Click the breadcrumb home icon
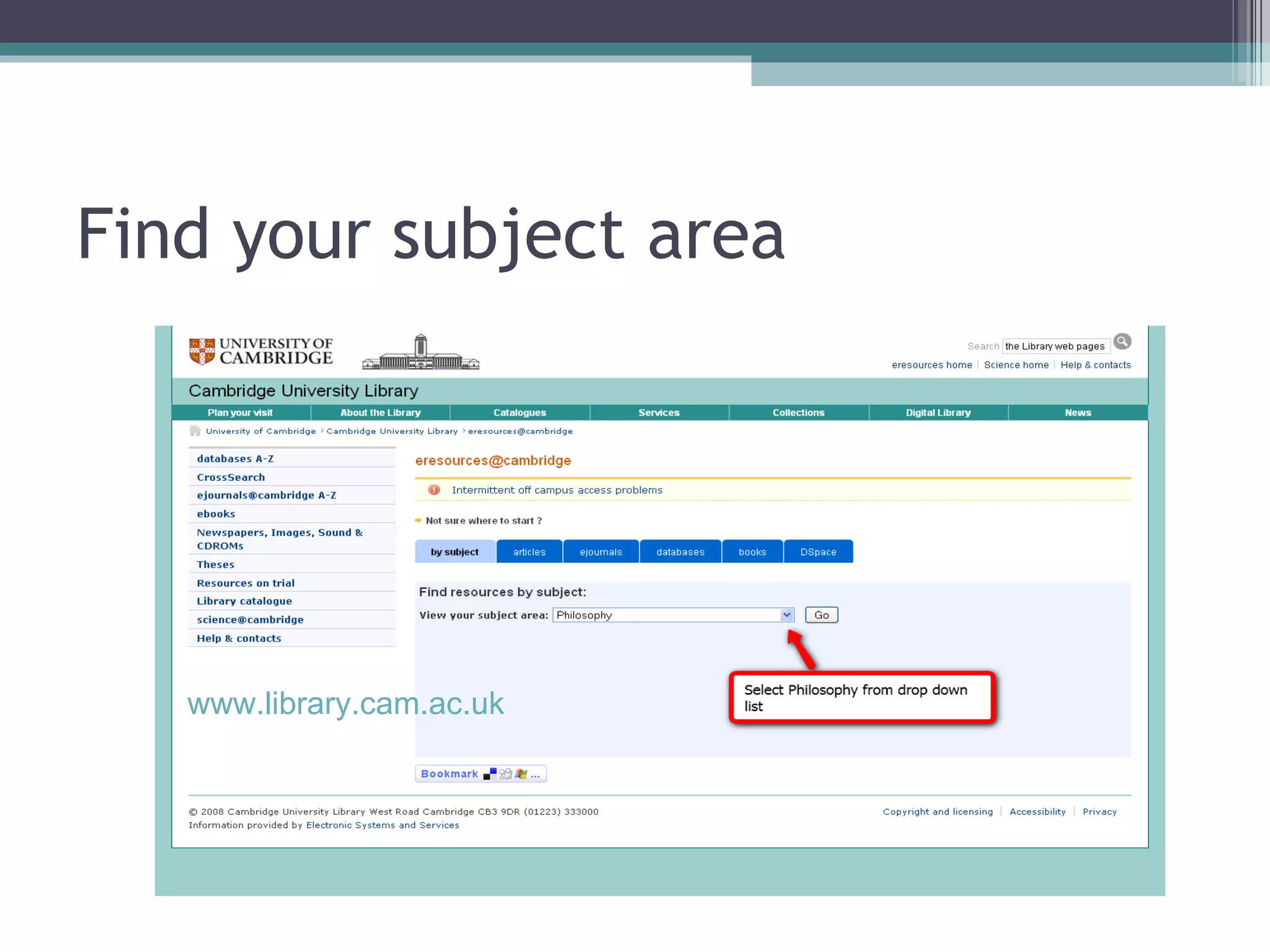This screenshot has width=1270, height=952. click(195, 431)
